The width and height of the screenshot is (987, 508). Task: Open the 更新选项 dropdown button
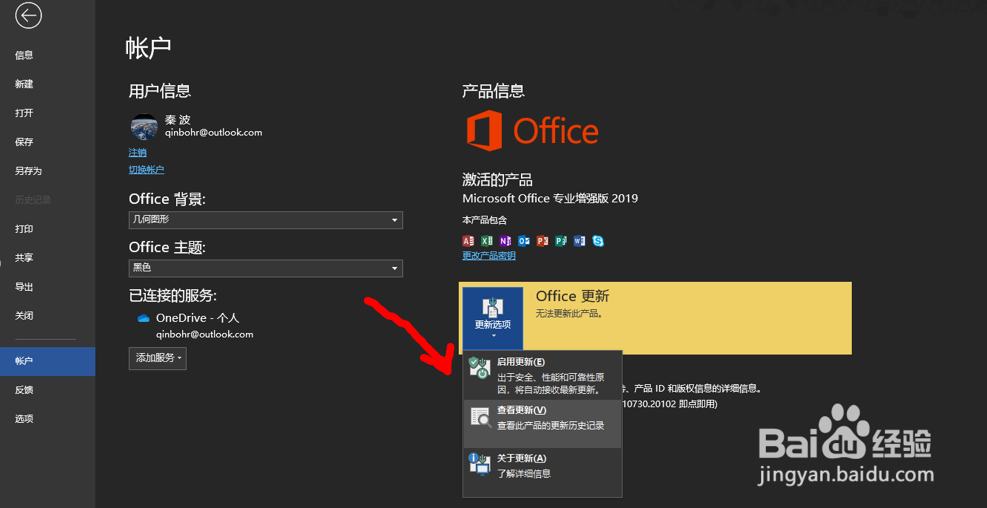click(493, 317)
